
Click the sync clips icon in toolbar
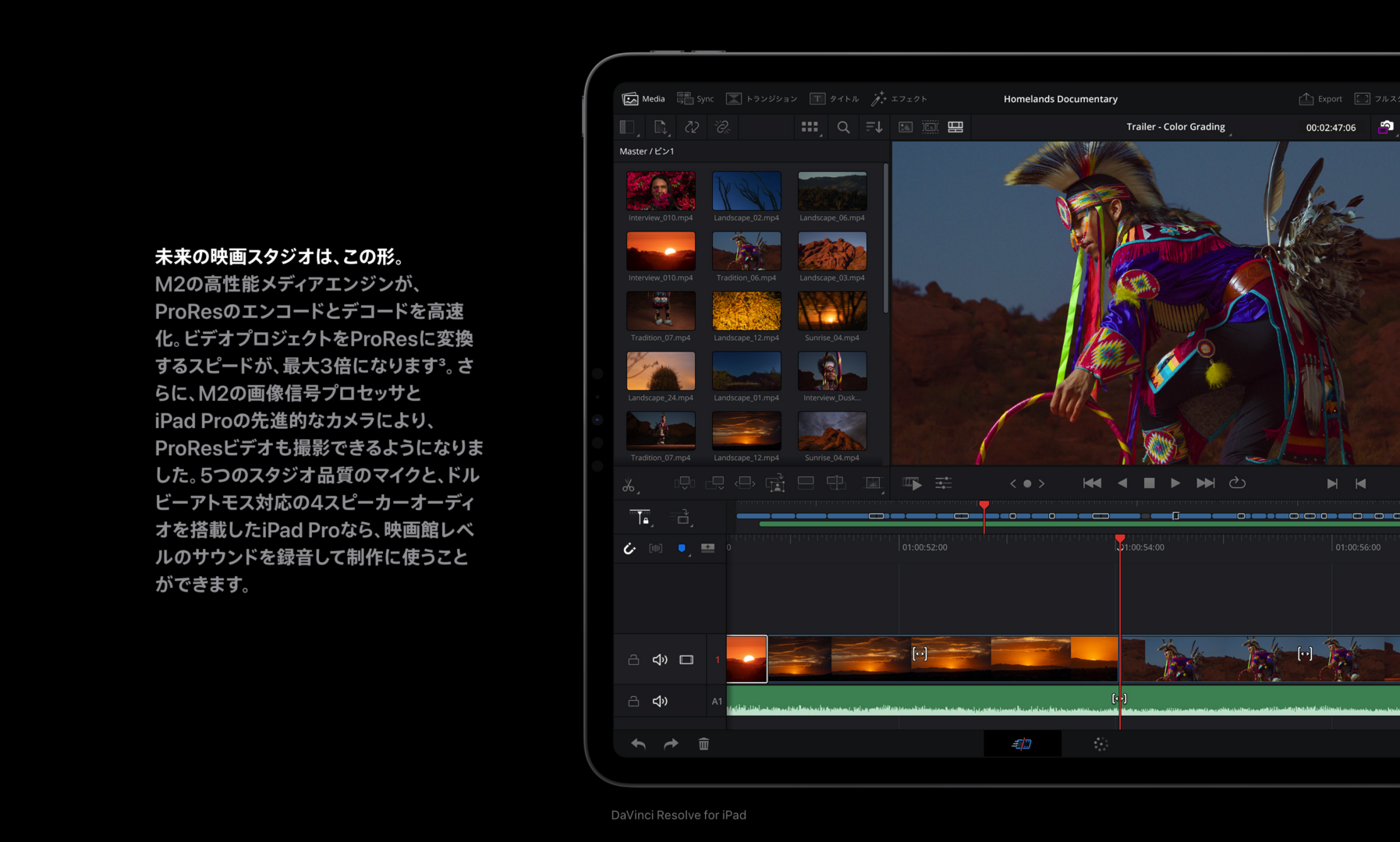[x=692, y=127]
